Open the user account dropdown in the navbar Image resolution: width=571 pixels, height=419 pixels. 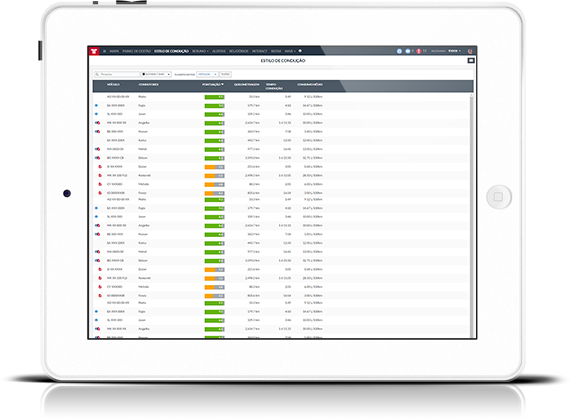(454, 51)
